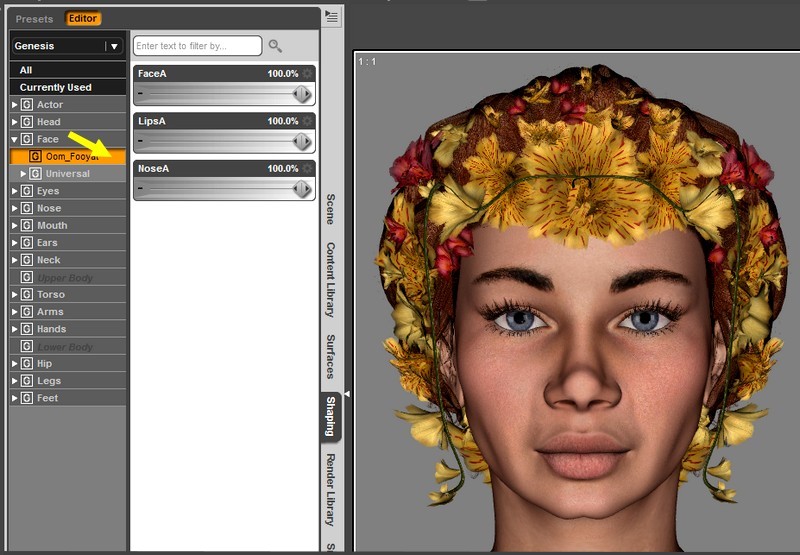The height and width of the screenshot is (555, 800).
Task: Collapse the side pane with the small arrow
Action: 347,394
